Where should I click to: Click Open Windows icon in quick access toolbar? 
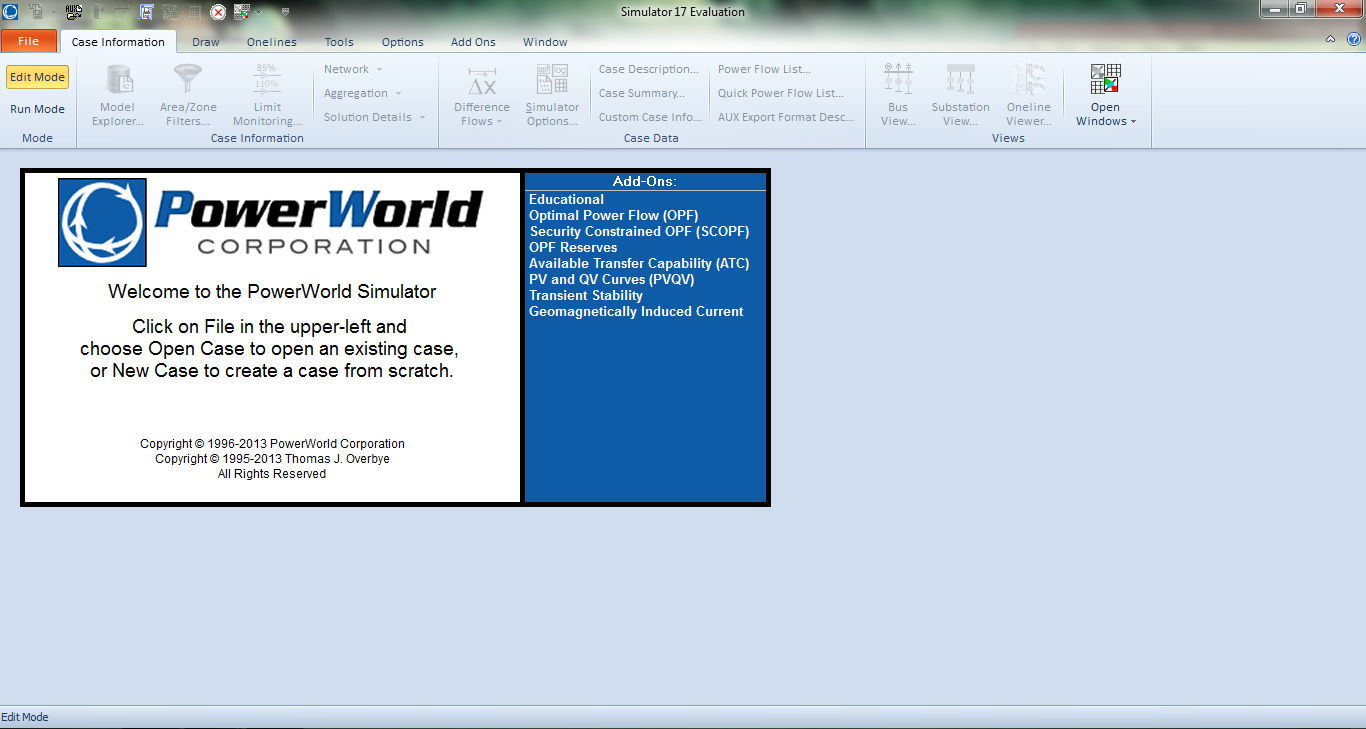coord(242,12)
